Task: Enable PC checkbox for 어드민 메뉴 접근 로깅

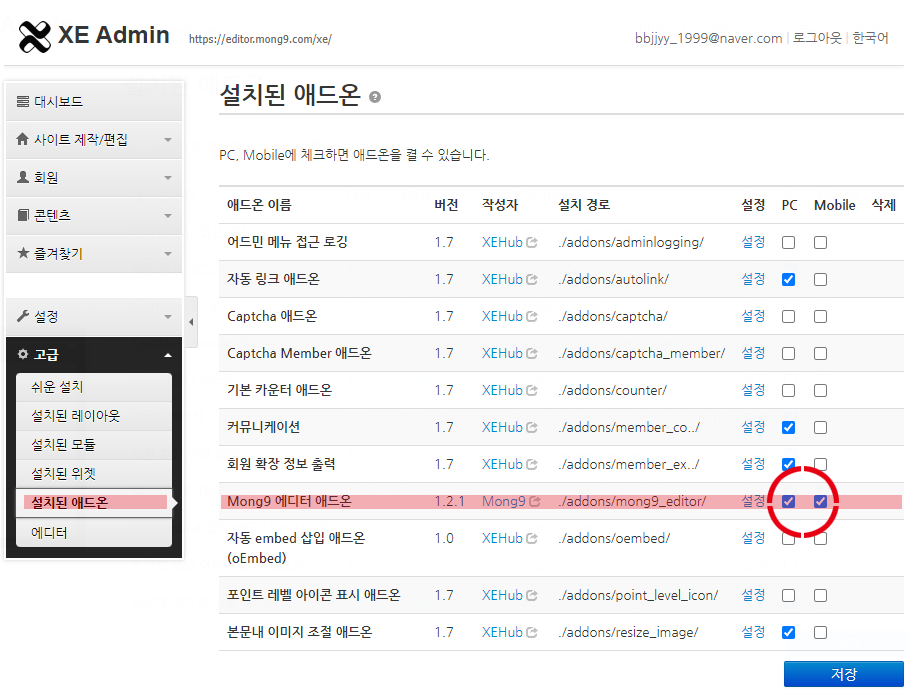Action: tap(789, 243)
